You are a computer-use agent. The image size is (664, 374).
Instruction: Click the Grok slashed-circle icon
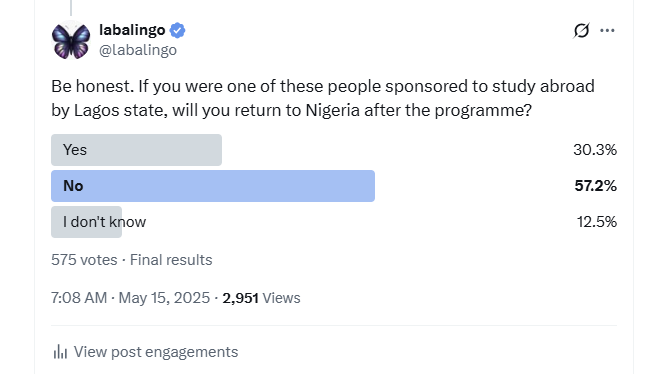click(x=581, y=30)
